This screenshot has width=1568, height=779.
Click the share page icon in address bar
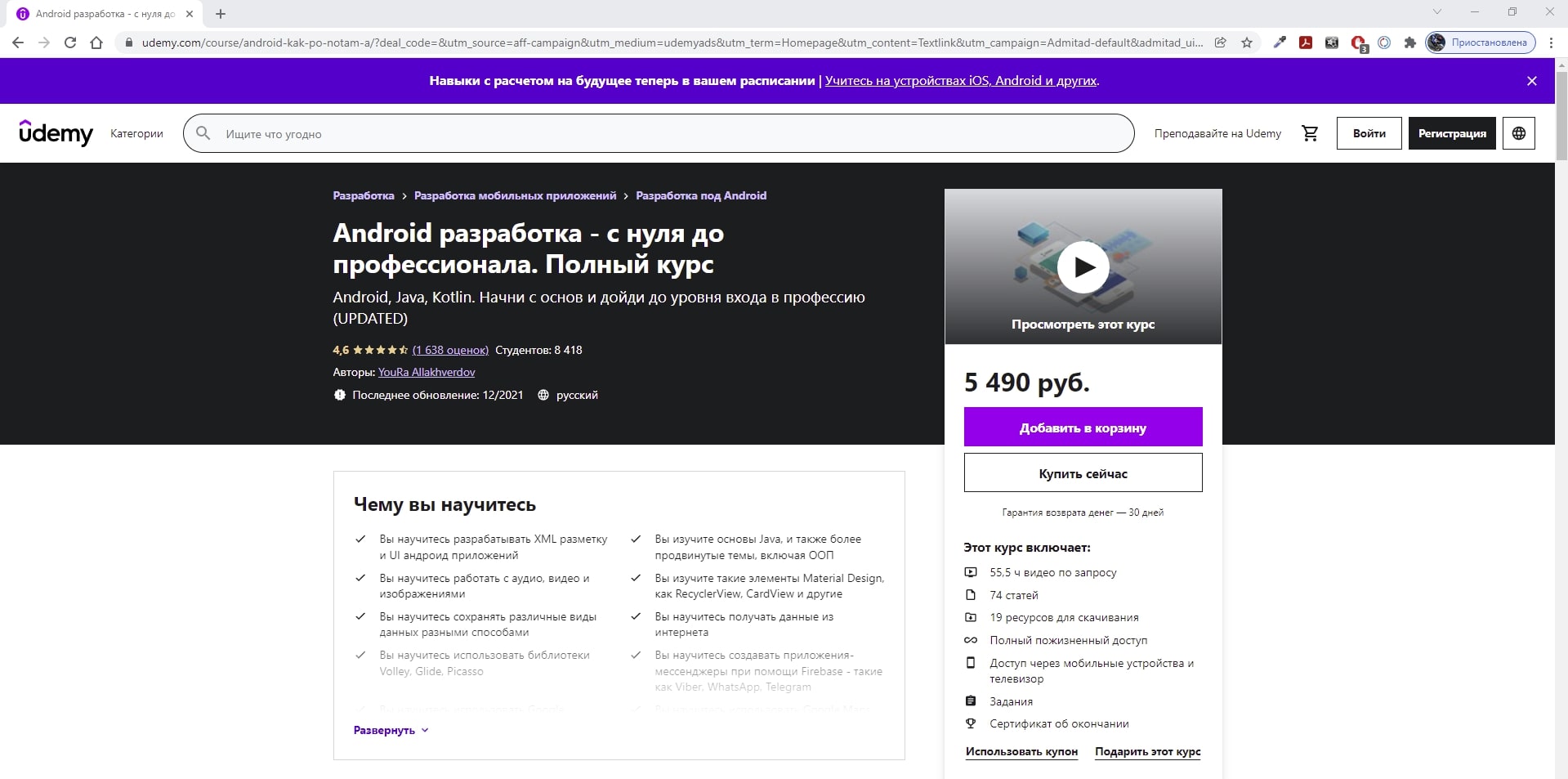1221,43
